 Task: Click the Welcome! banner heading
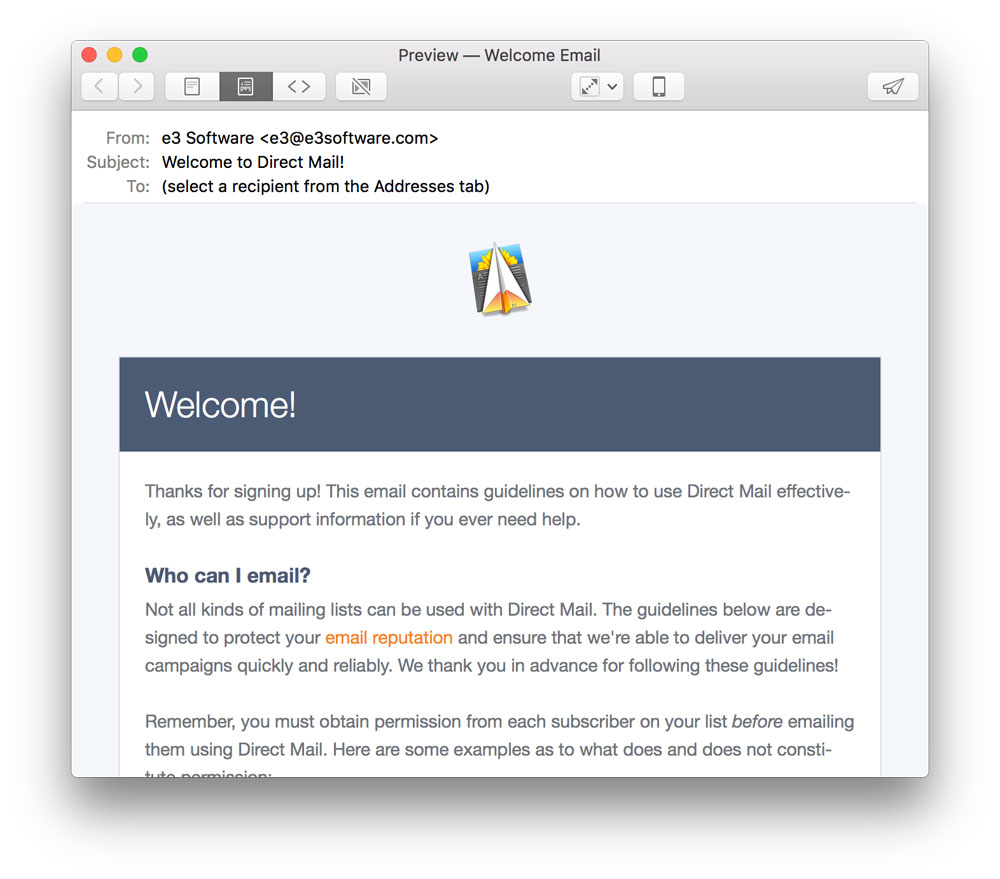[x=220, y=404]
